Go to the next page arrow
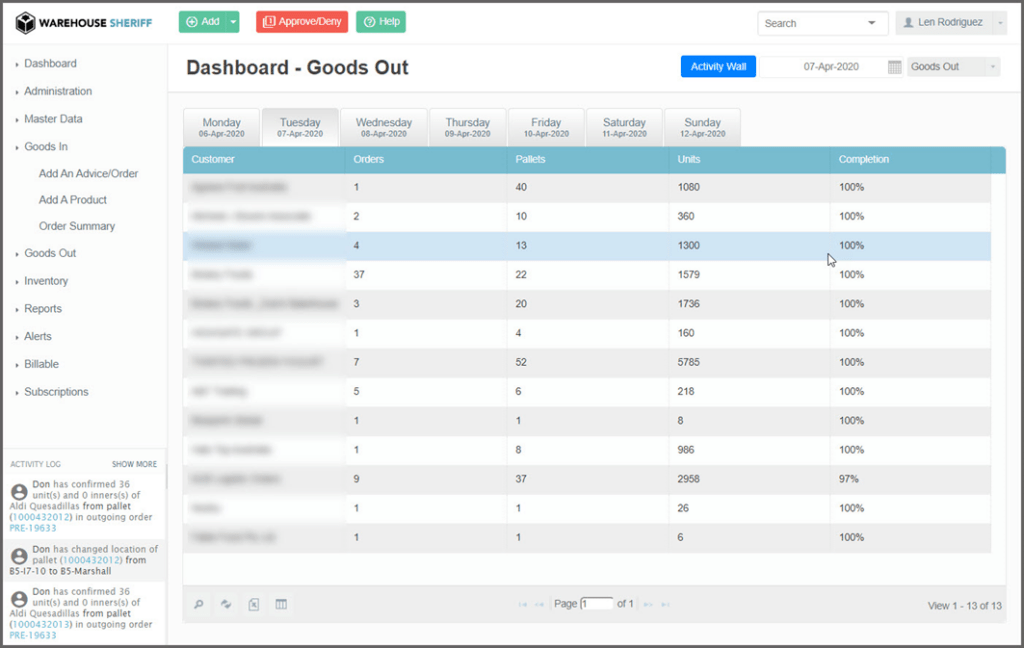 [647, 604]
